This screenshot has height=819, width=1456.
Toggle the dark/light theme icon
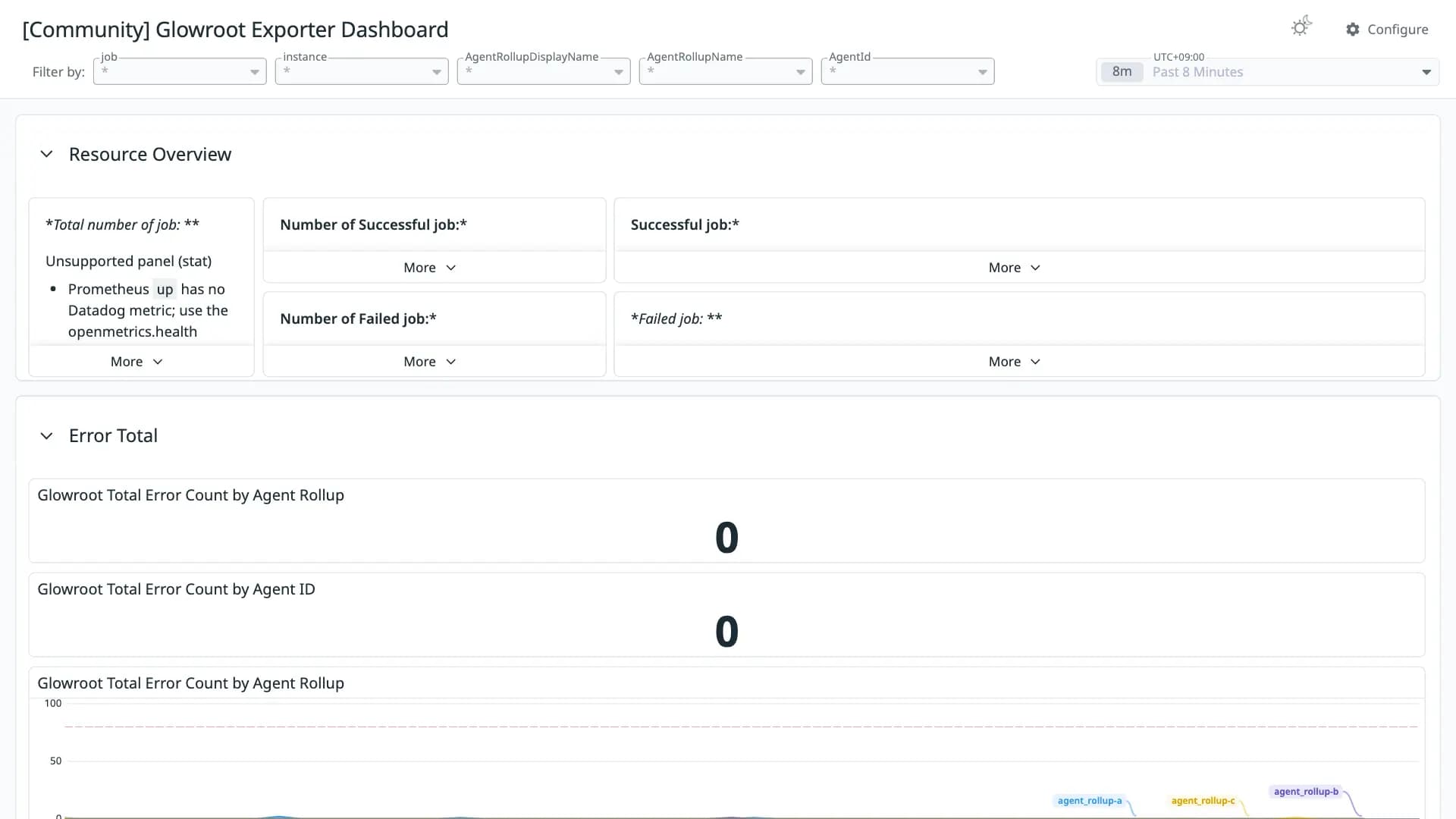pos(1301,27)
